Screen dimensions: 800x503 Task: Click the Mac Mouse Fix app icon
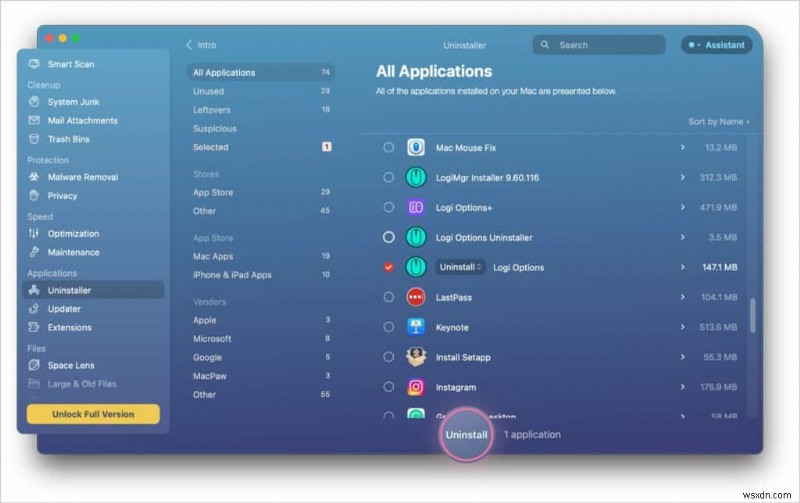coord(416,147)
